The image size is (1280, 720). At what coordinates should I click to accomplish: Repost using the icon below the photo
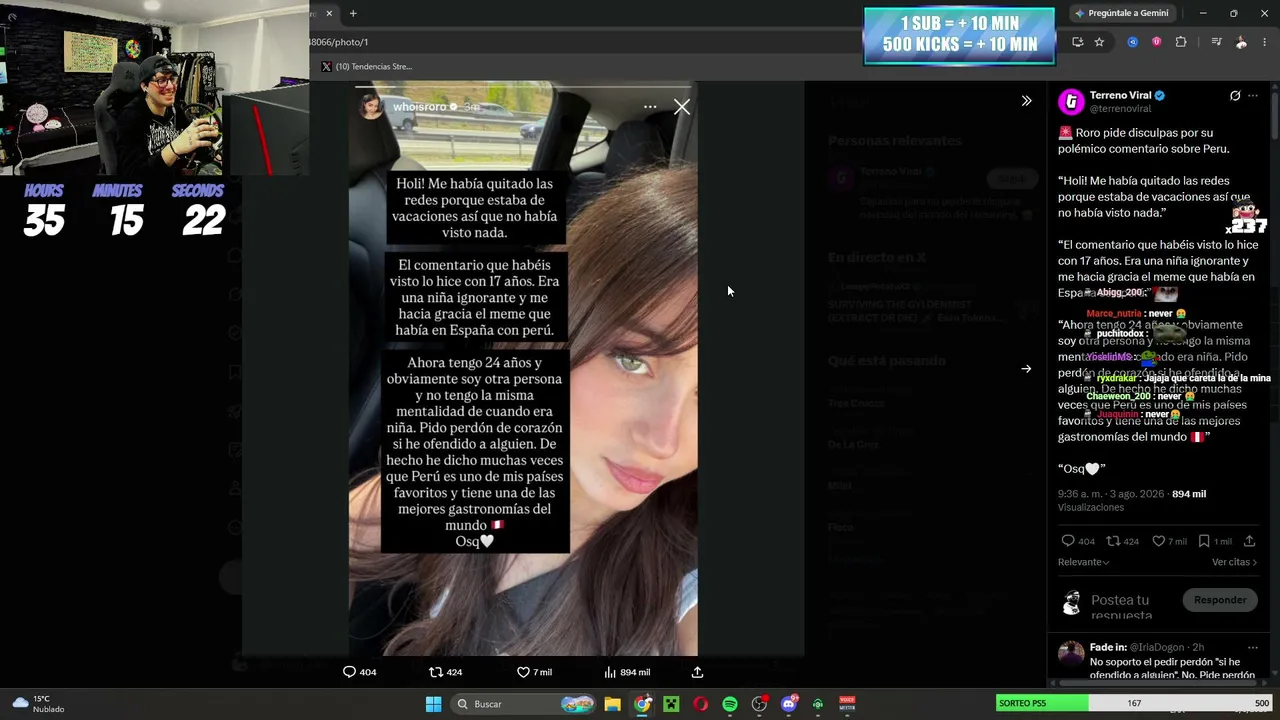click(x=435, y=672)
